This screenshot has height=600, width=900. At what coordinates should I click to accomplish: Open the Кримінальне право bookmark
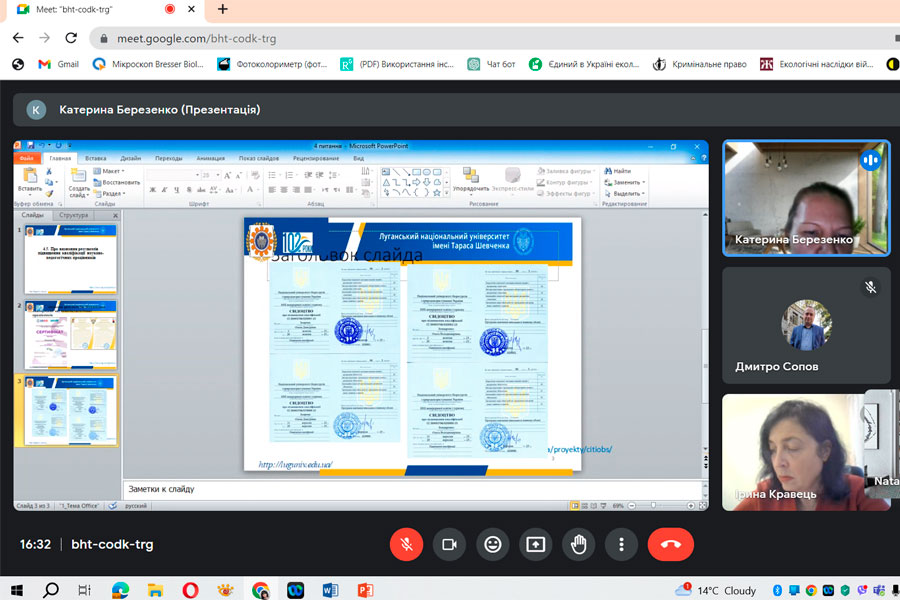coord(699,64)
